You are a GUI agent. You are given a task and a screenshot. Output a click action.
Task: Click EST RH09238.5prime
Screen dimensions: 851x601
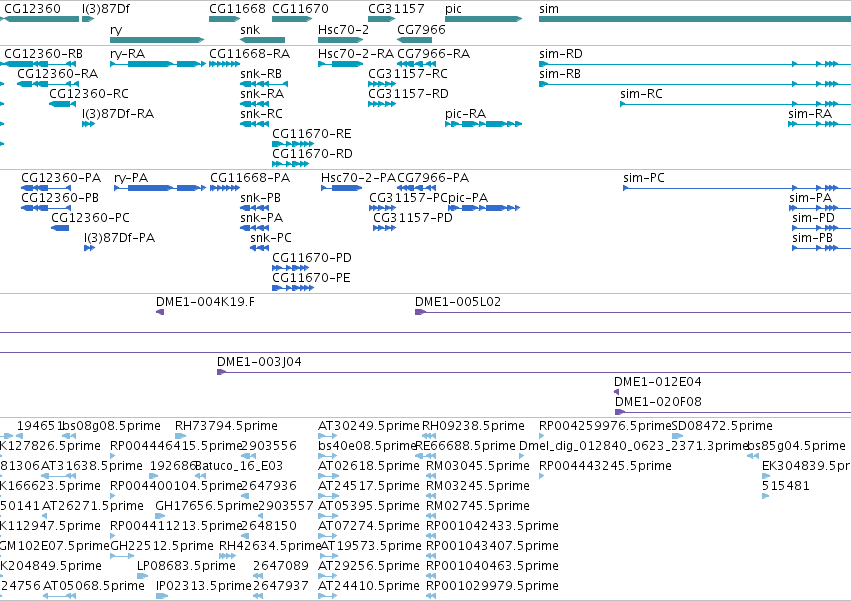(473, 426)
